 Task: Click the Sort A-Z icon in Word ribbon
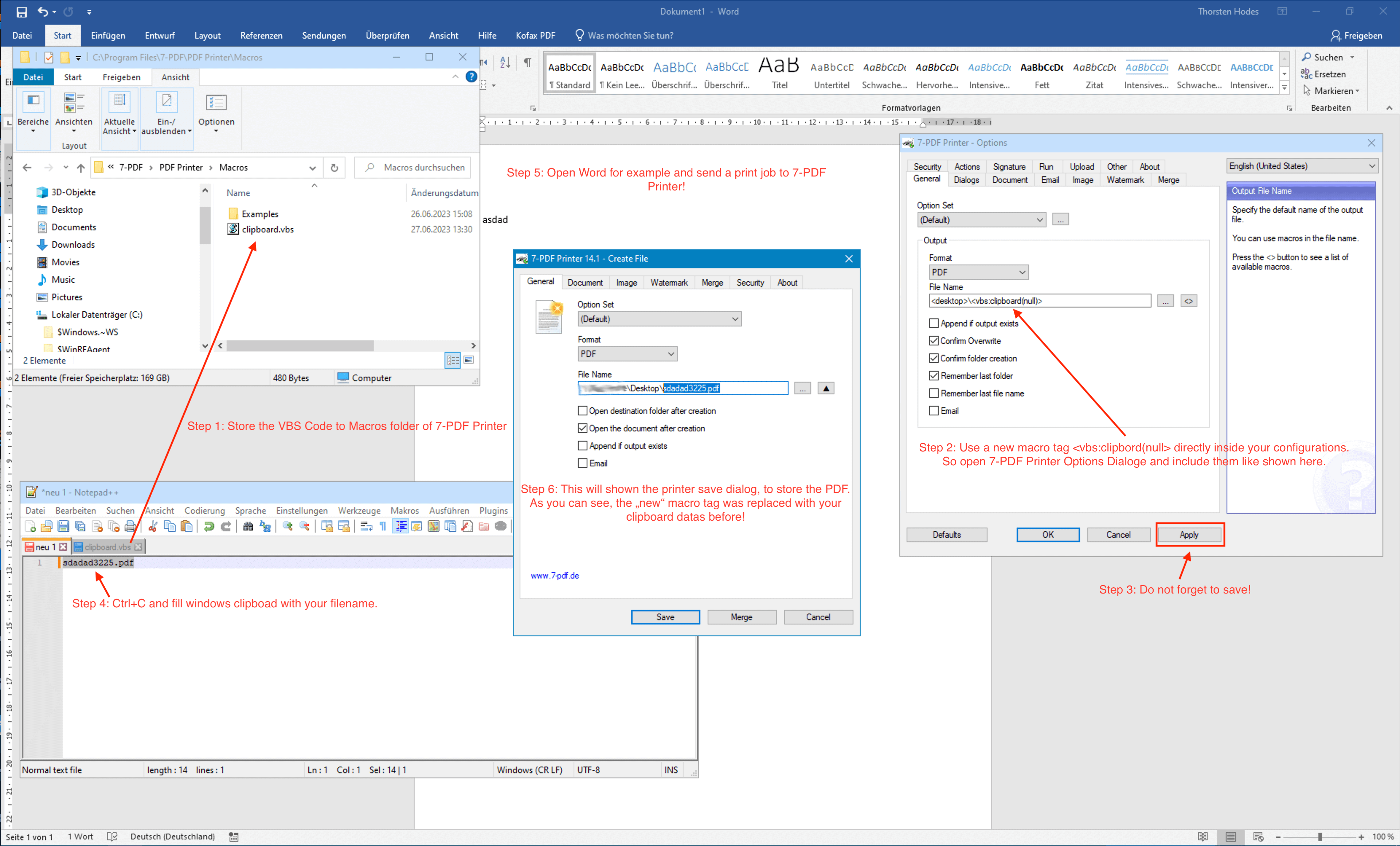coord(505,62)
